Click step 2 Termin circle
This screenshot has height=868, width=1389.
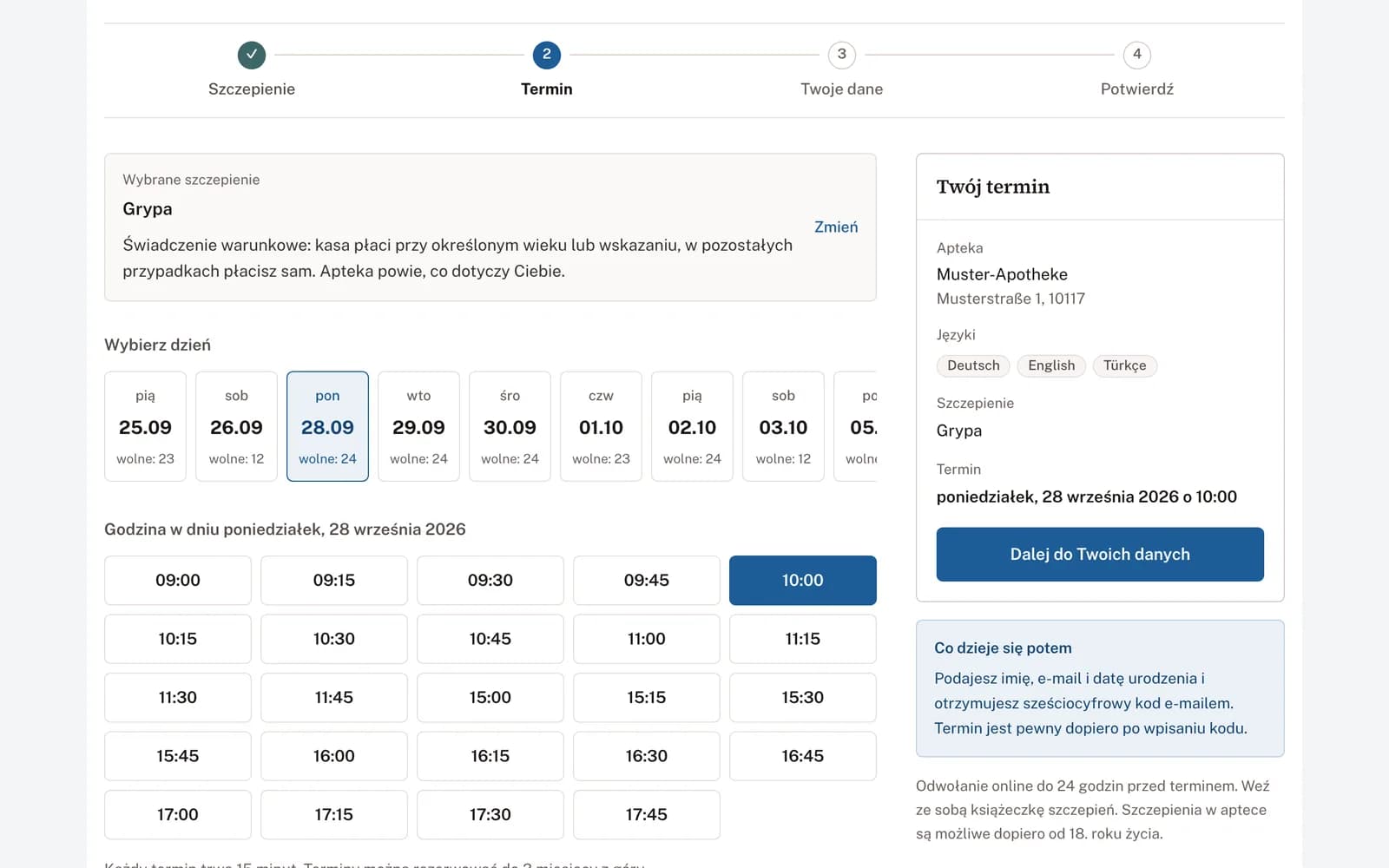(547, 55)
